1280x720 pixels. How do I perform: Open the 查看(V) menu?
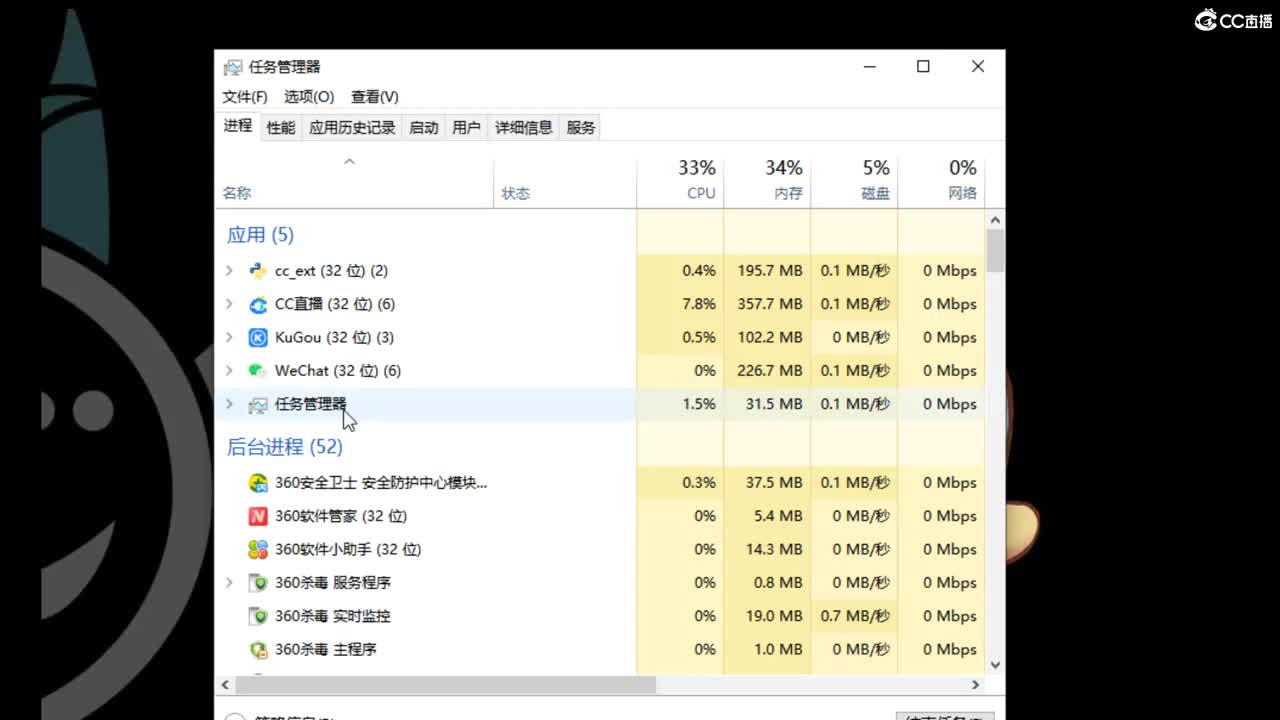point(375,97)
